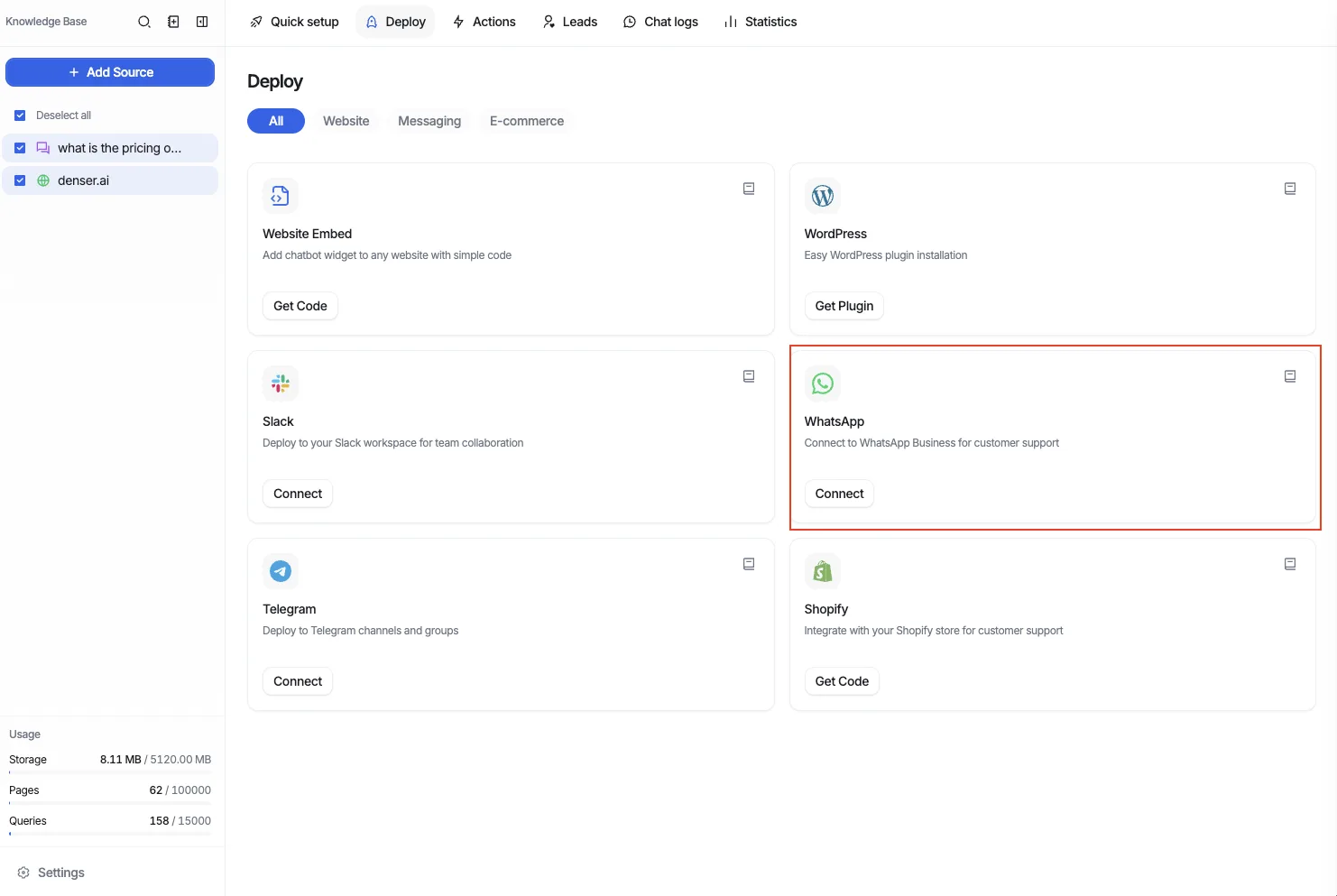This screenshot has height=896, width=1337.
Task: Click 'Deploy to Telegram channels and groups' text
Action: coord(361,631)
